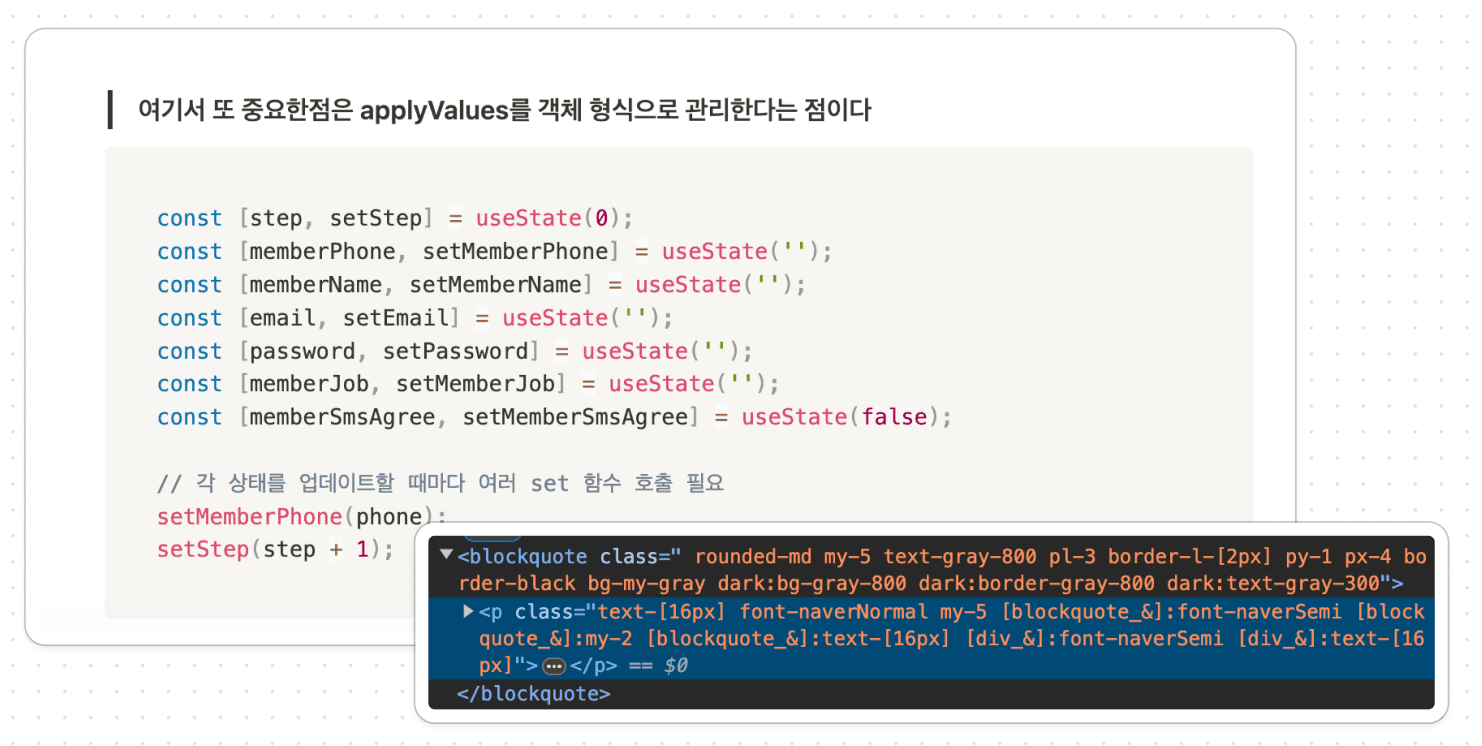Click the setMemberPhone(phone) call
1482x746 pixels.
pos(301,516)
